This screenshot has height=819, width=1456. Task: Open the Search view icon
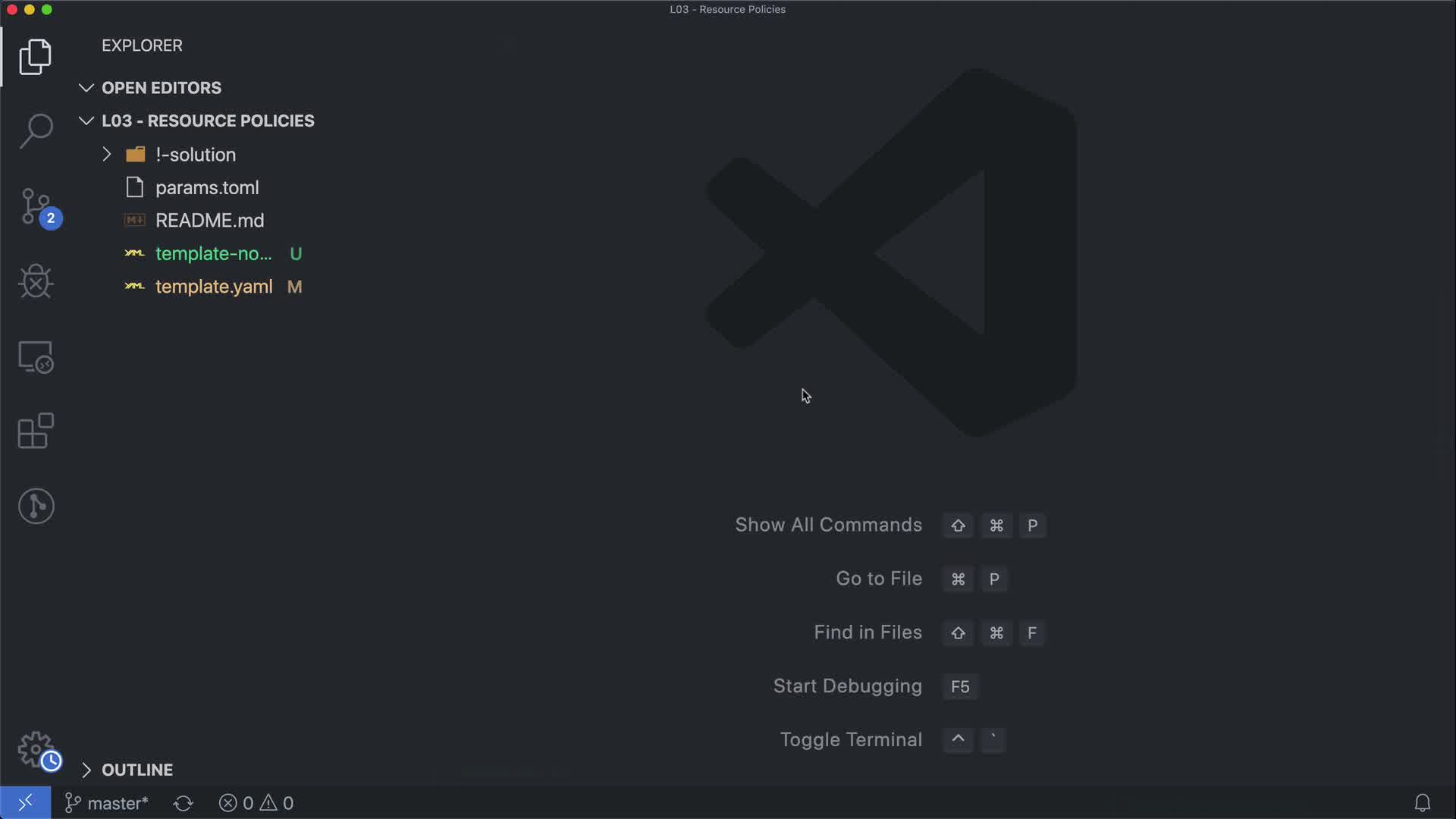(x=36, y=131)
